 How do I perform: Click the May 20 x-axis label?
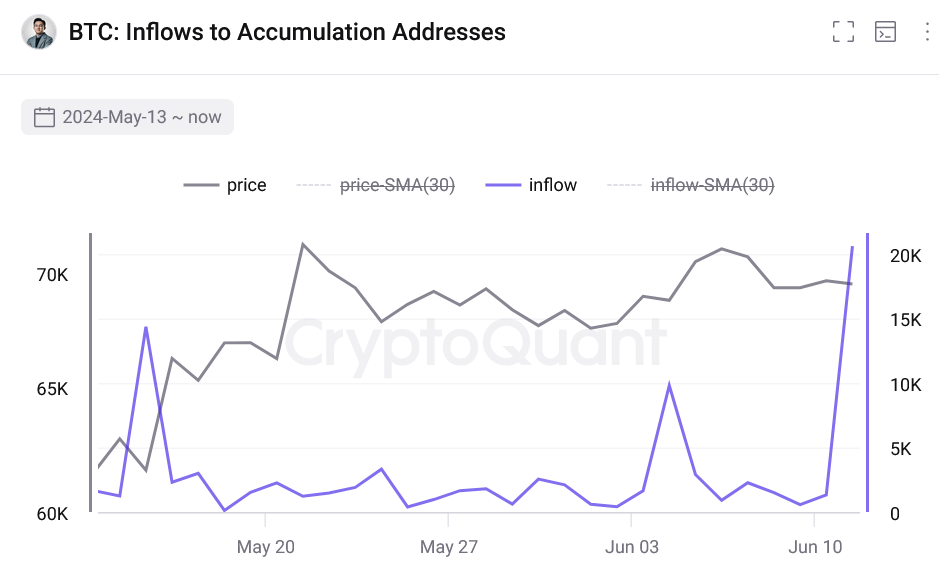(x=266, y=547)
